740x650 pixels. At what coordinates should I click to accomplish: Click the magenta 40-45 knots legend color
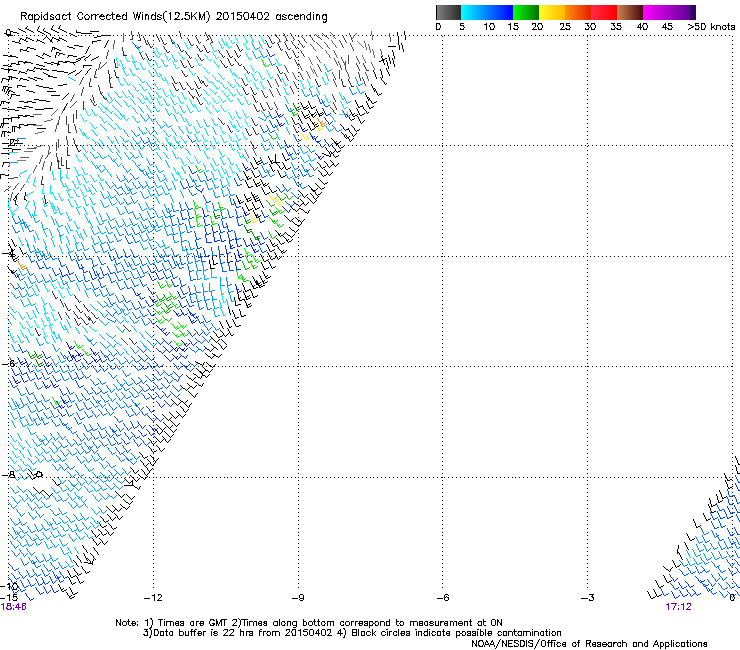coord(656,12)
